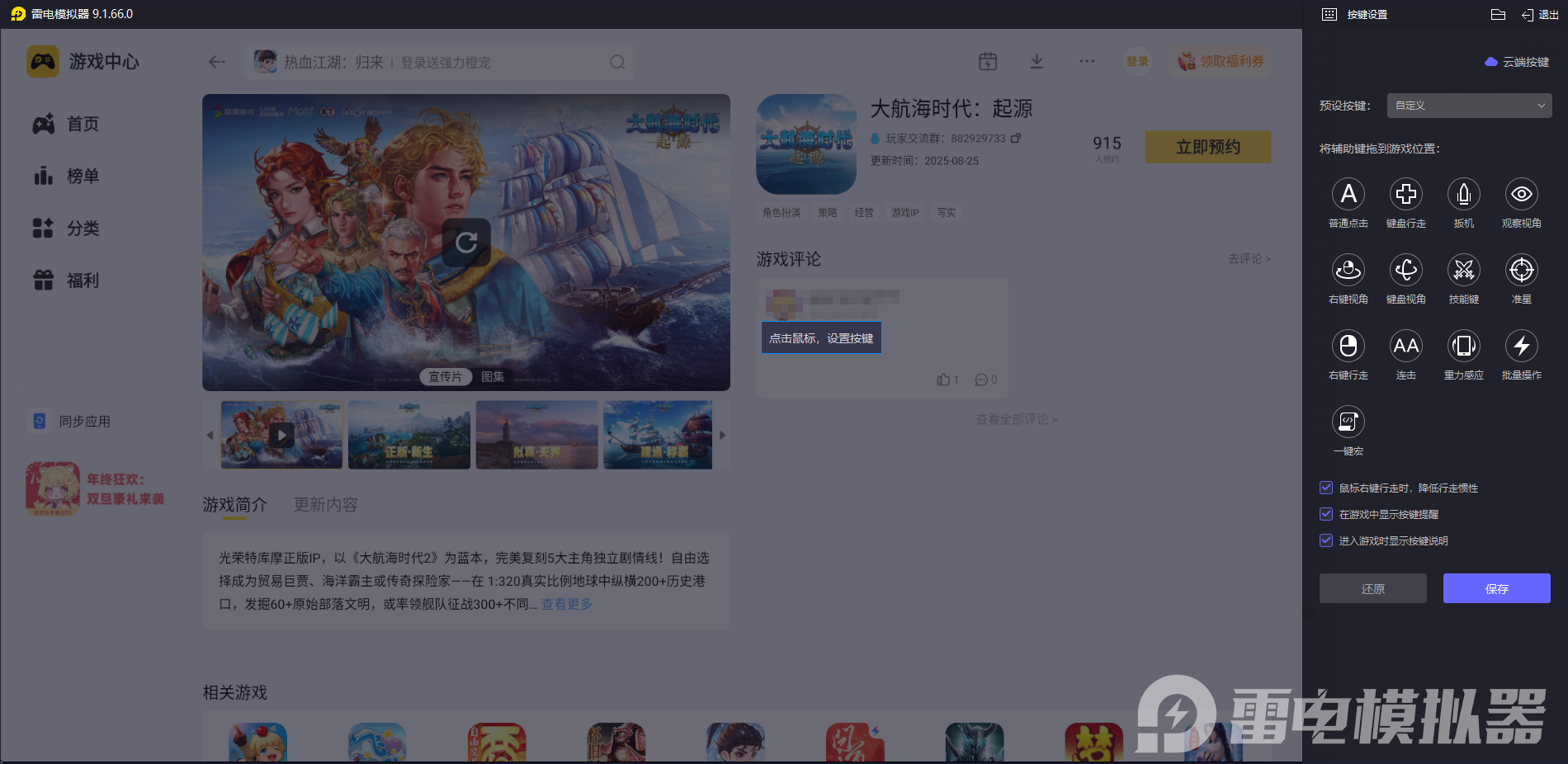Image resolution: width=1568 pixels, height=764 pixels.
Task: Open the 年终狂欢 promotional banner
Action: [96, 489]
